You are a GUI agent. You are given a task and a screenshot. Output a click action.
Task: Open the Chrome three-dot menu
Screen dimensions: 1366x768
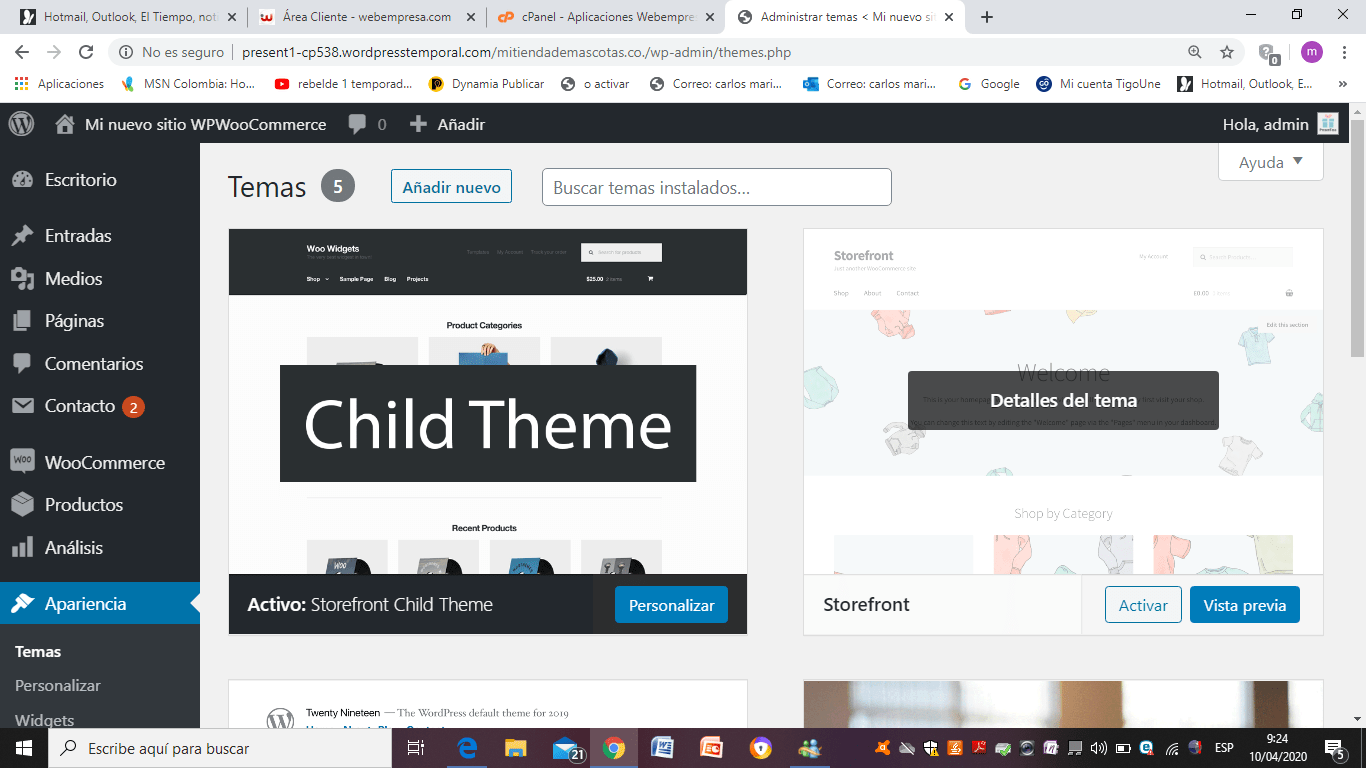tap(1343, 52)
